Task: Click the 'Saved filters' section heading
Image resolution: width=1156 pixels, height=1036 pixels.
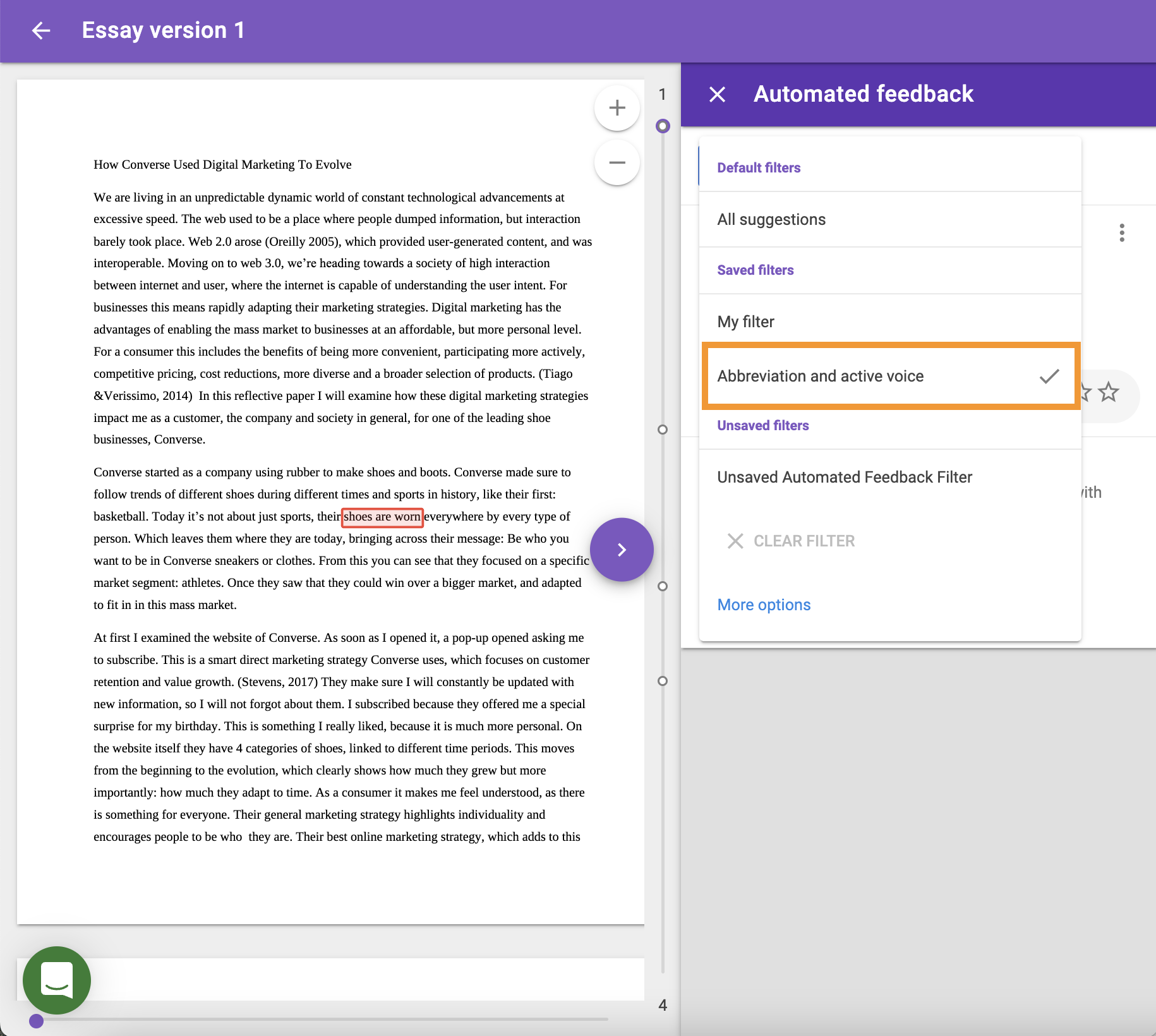Action: [x=756, y=270]
